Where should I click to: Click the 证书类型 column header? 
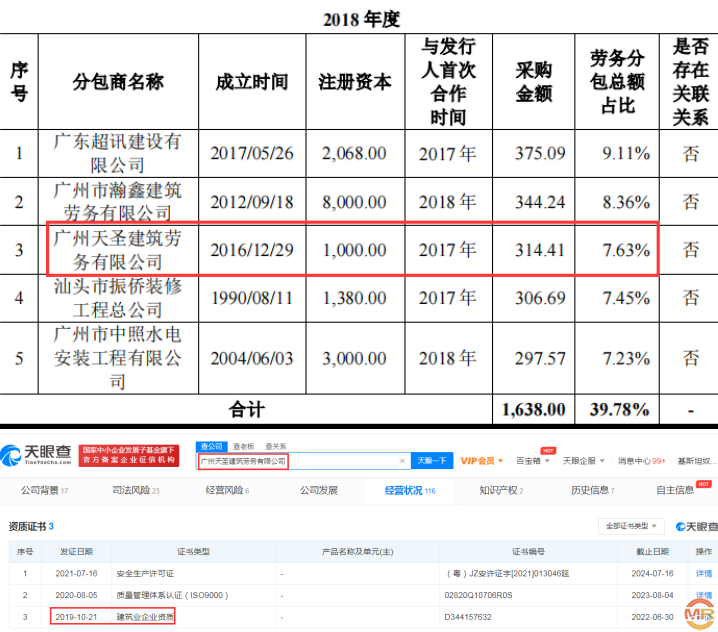[194, 551]
